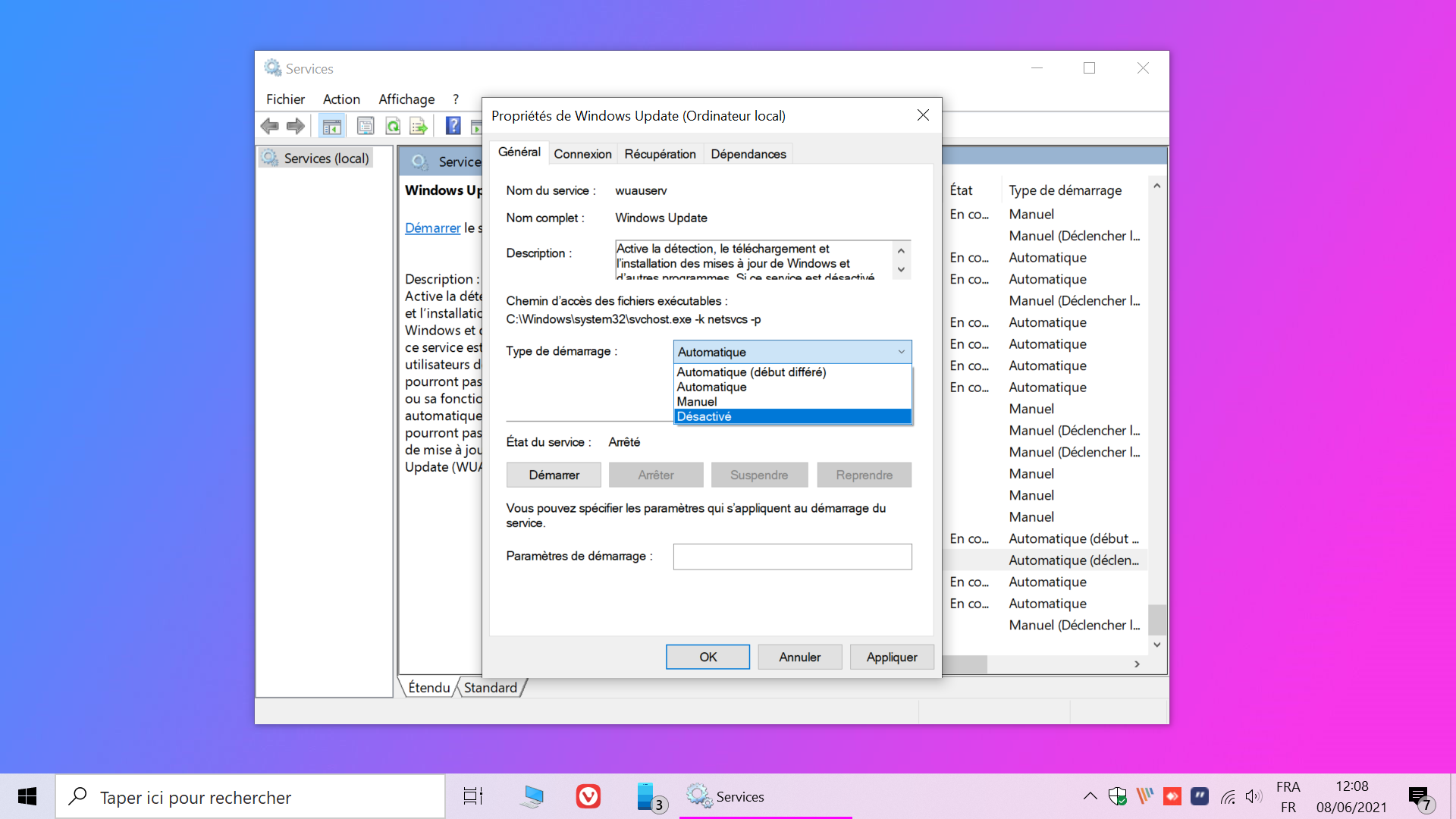The width and height of the screenshot is (1456, 819).
Task: Open the Type de démarrage combo box
Action: [792, 352]
